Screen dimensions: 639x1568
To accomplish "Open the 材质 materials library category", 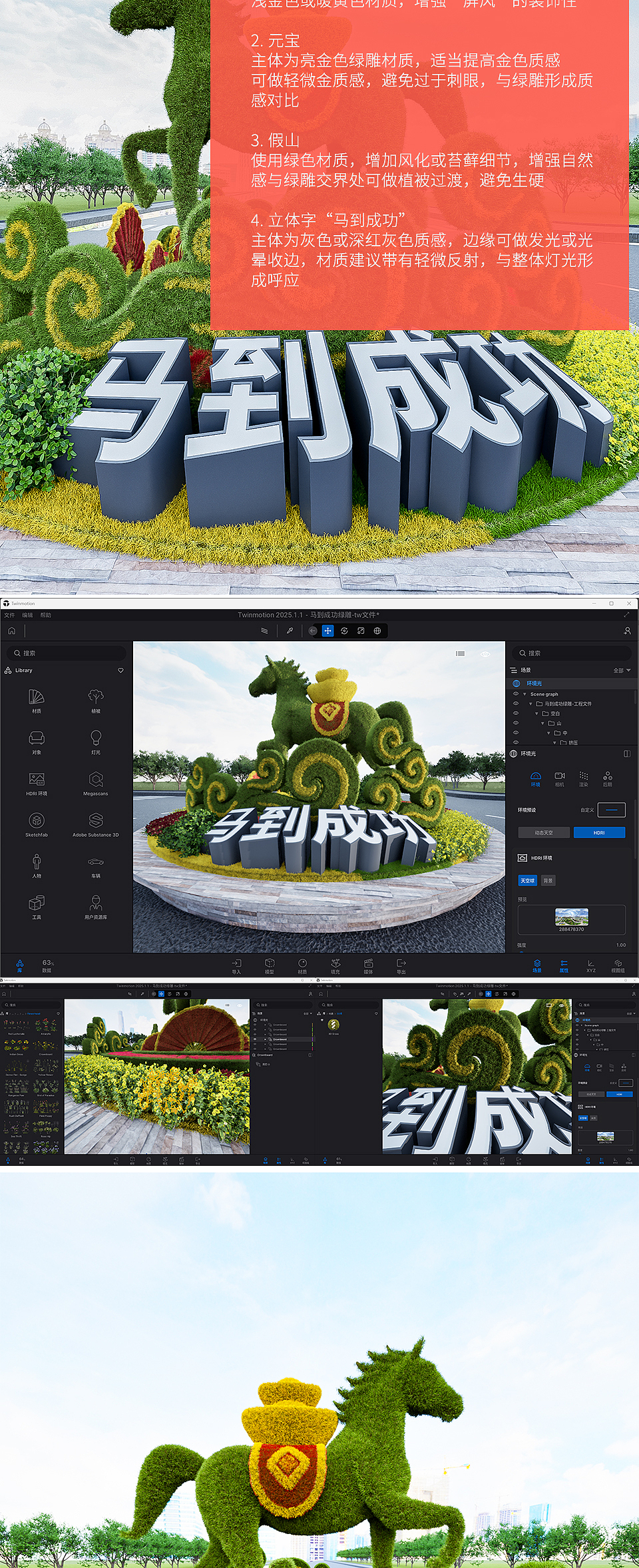I will pos(37,701).
